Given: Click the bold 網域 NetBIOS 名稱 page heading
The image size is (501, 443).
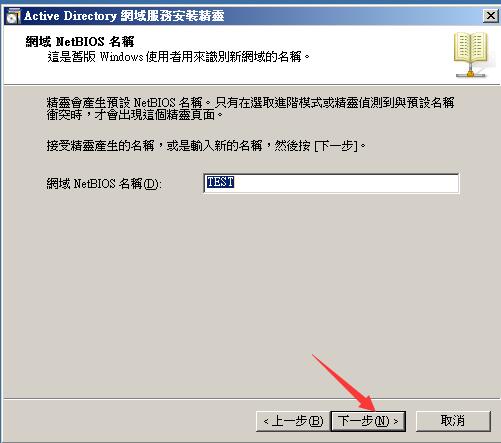Looking at the screenshot, I should (80, 42).
